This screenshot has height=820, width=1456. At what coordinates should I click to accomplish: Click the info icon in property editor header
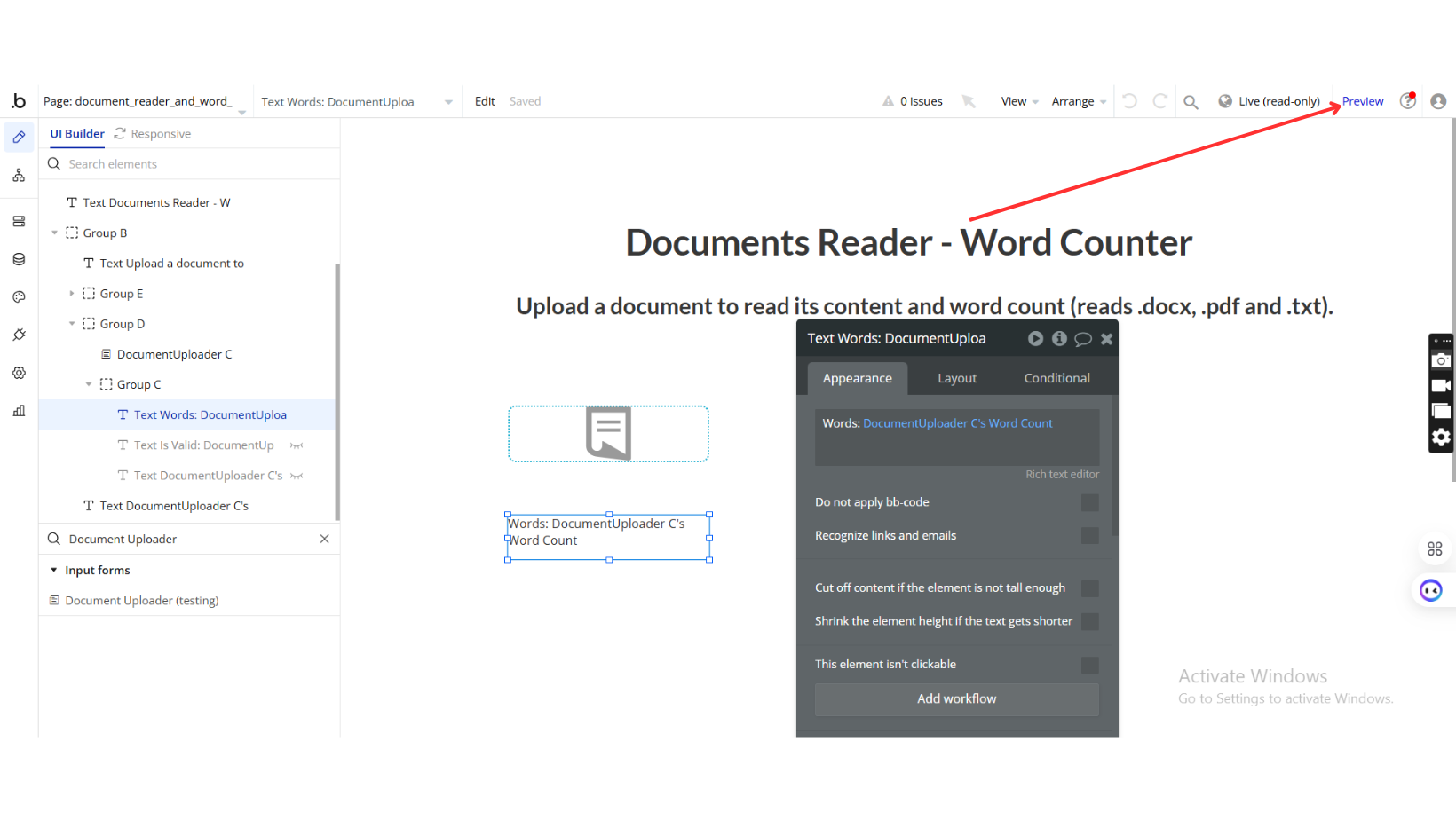pyautogui.click(x=1059, y=339)
